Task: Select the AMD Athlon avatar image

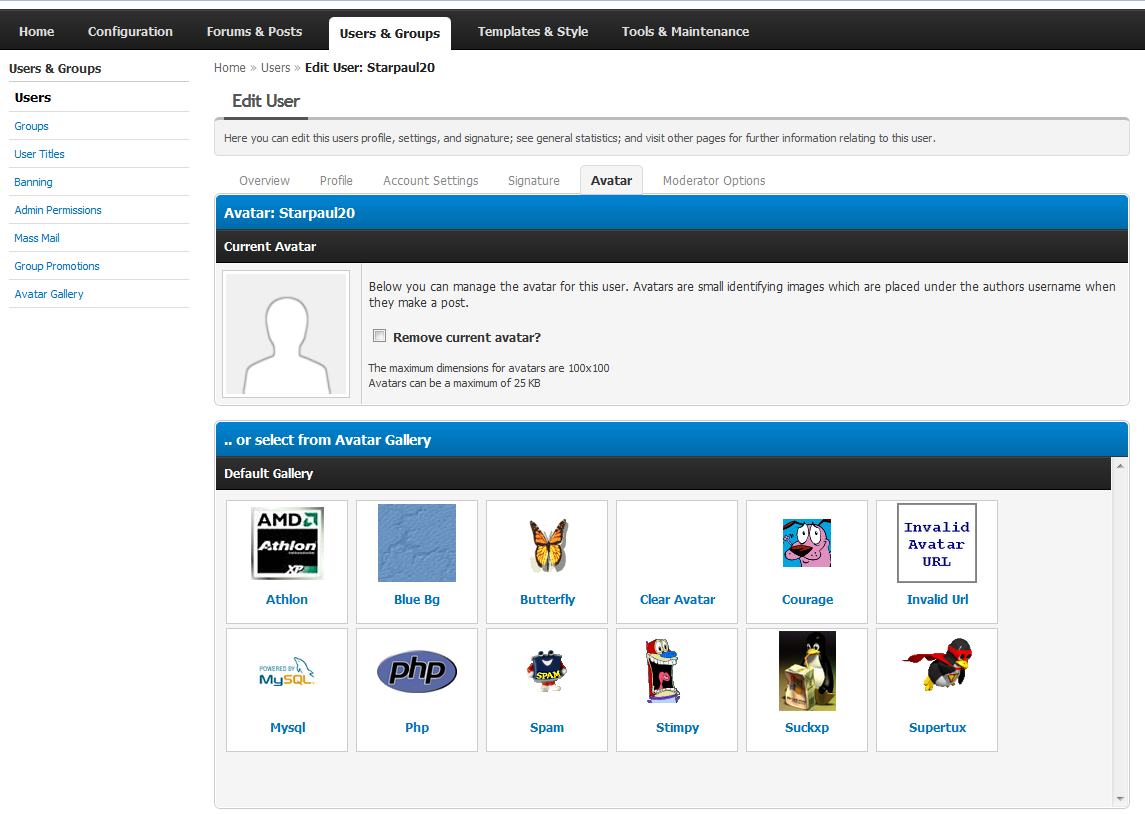Action: click(x=287, y=543)
